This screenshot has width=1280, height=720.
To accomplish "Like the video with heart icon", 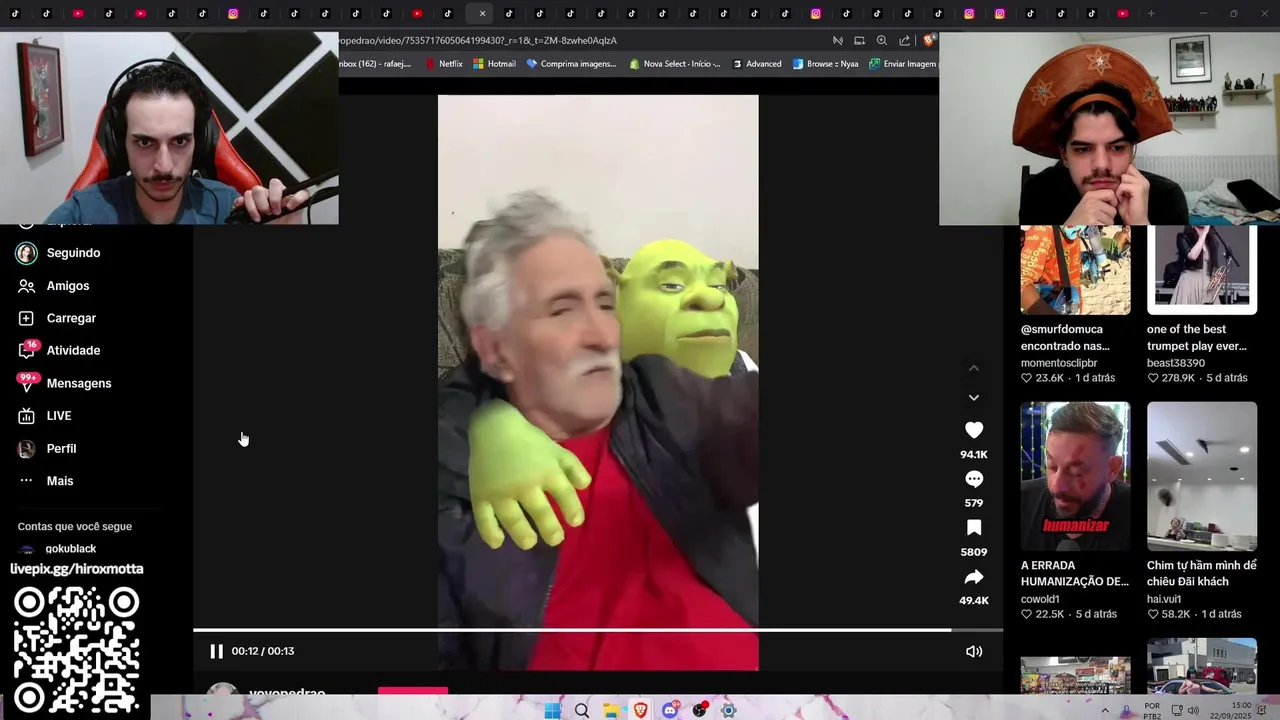I will (974, 430).
